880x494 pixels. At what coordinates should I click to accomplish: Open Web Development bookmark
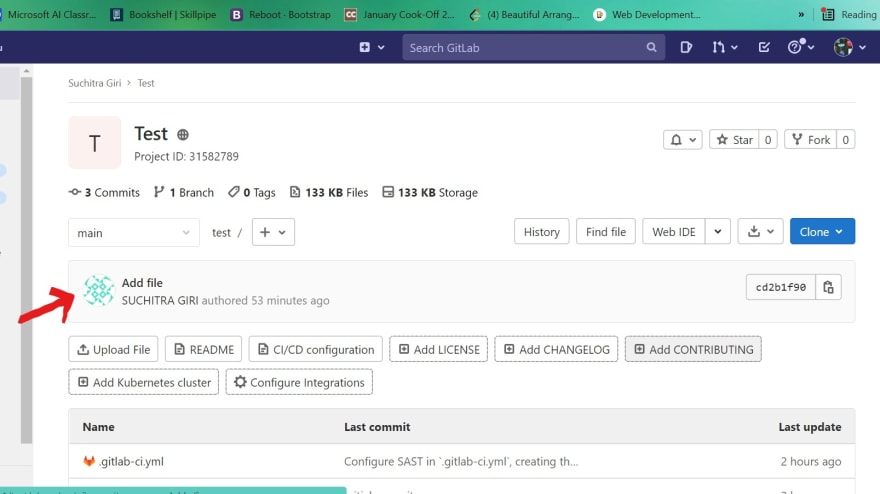(647, 15)
